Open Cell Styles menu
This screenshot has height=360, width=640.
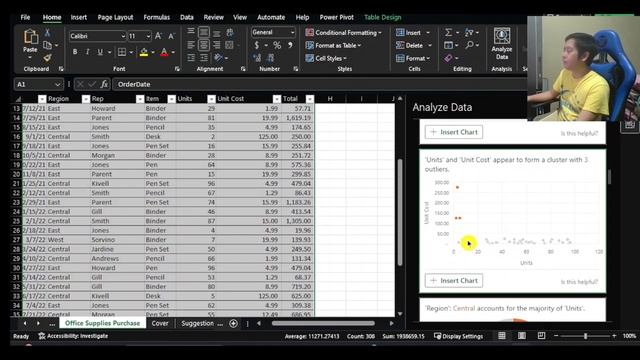[326, 58]
